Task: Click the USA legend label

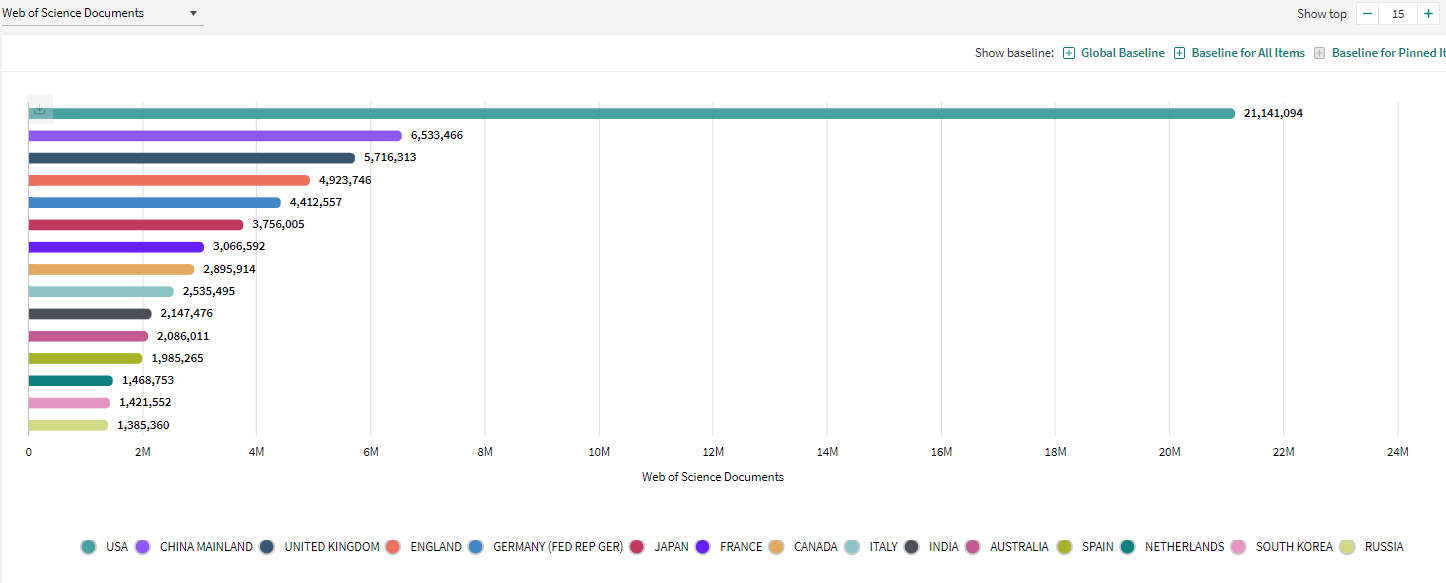Action: pos(117,547)
